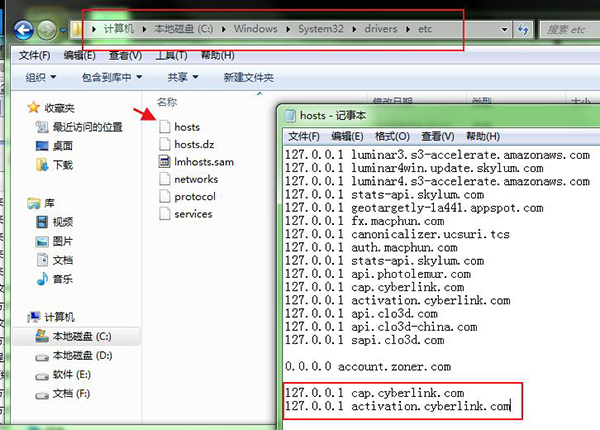Screen dimensions: 600x430
Task: Select the drivers breadcrumb segment
Action: click(x=381, y=29)
